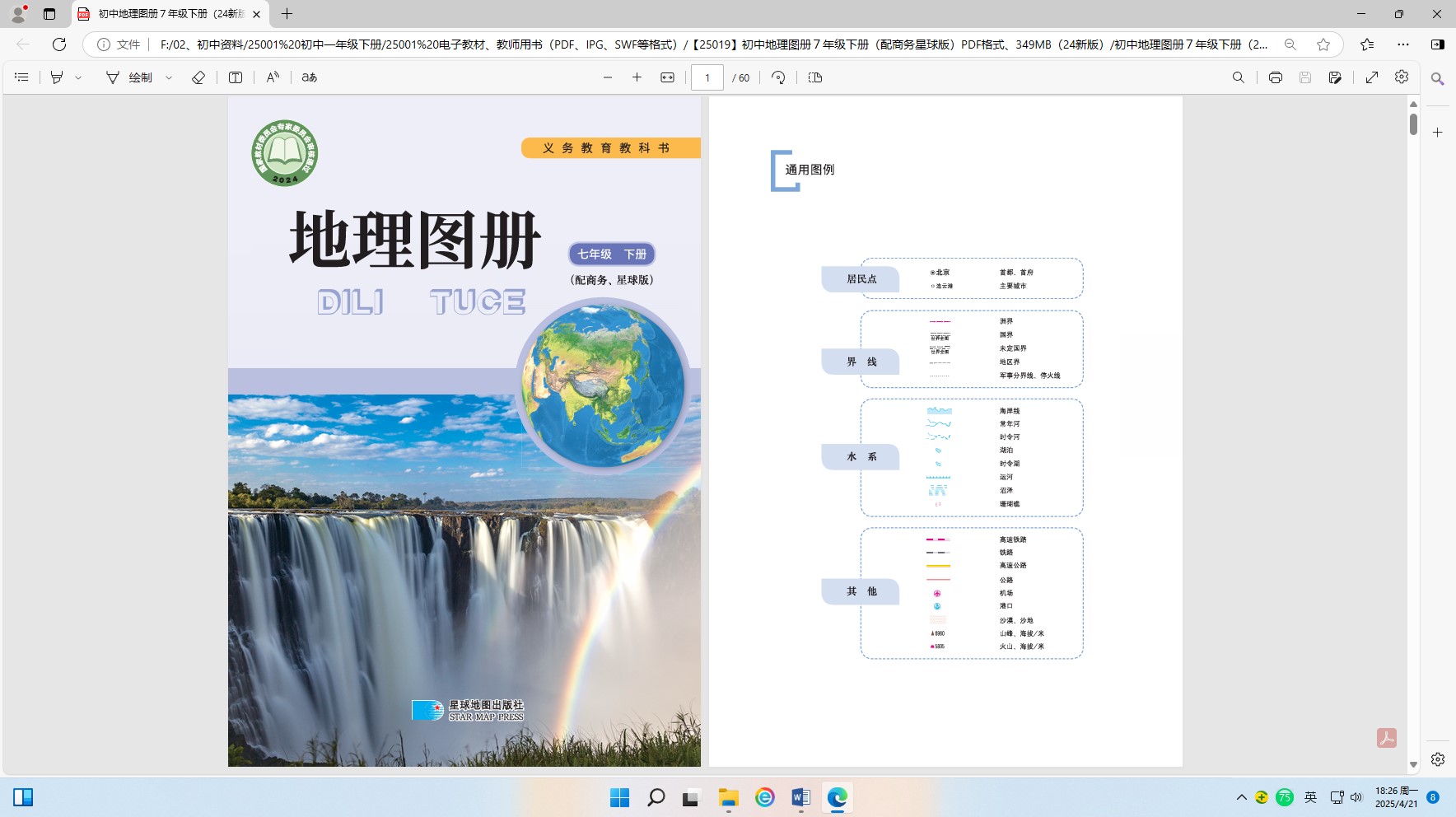1456x817 pixels.
Task: Open search in PDF toolbar
Action: (1239, 77)
